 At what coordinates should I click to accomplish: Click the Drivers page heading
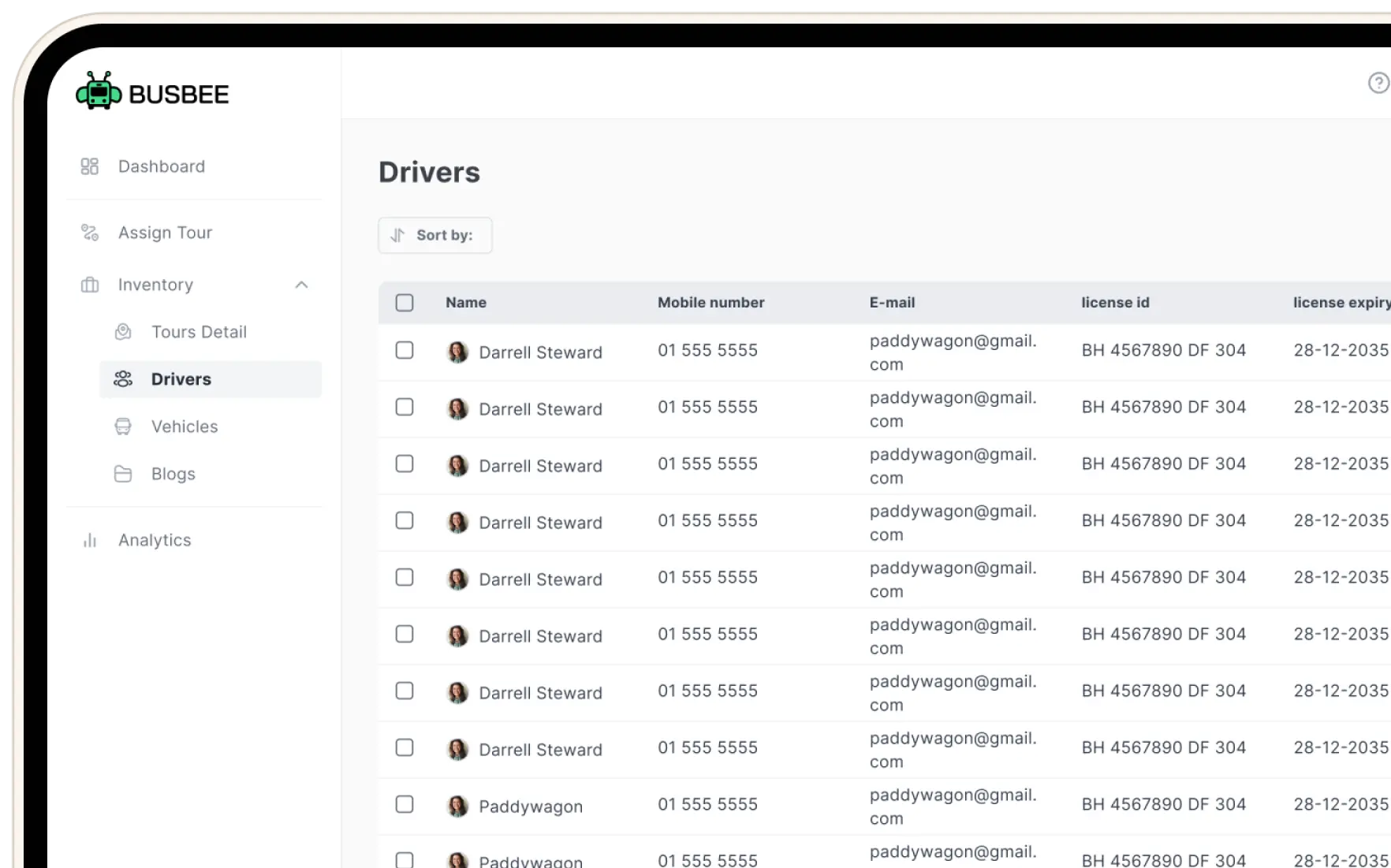[429, 172]
